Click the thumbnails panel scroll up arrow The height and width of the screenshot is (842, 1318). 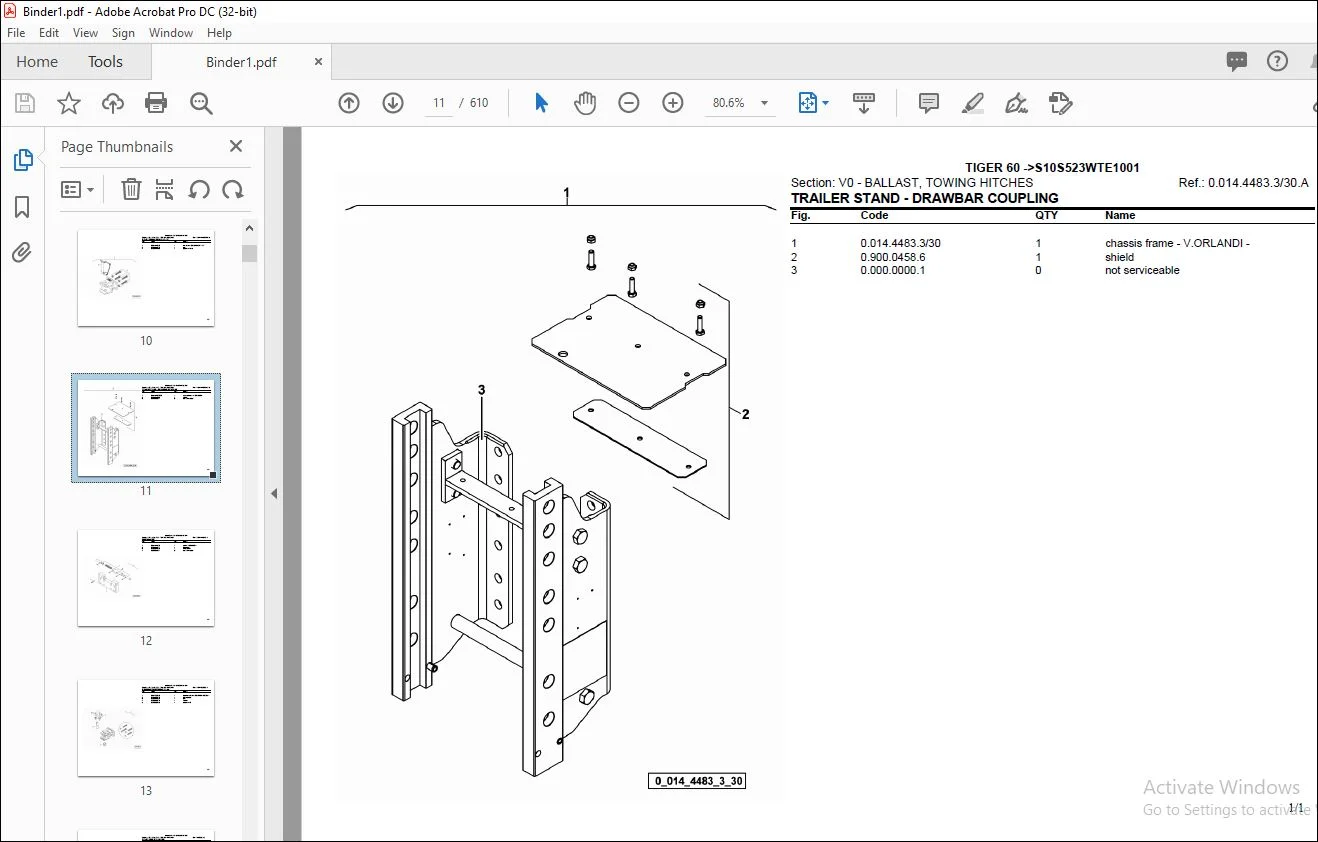point(250,230)
